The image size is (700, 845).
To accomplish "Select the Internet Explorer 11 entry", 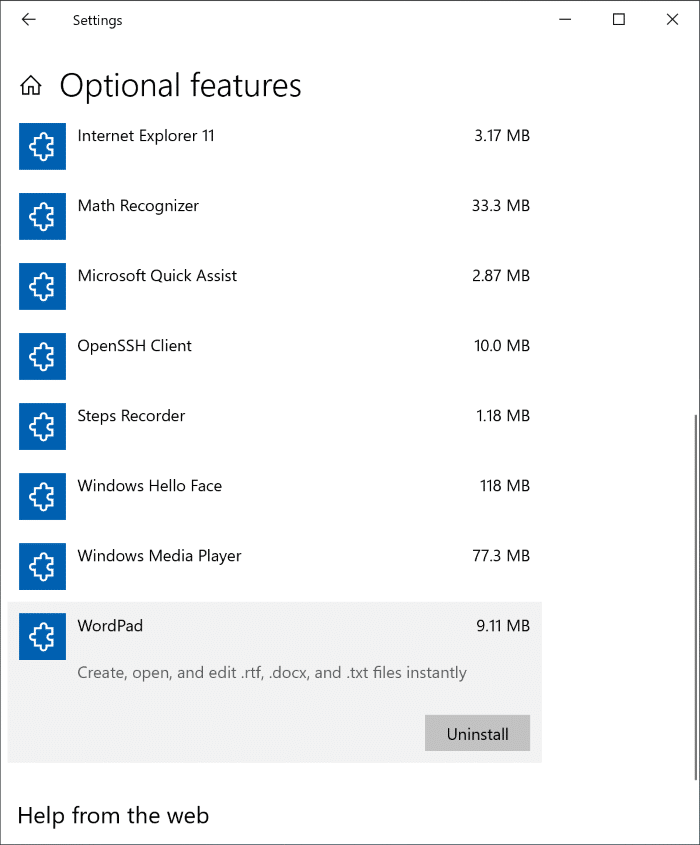I will 275,146.
